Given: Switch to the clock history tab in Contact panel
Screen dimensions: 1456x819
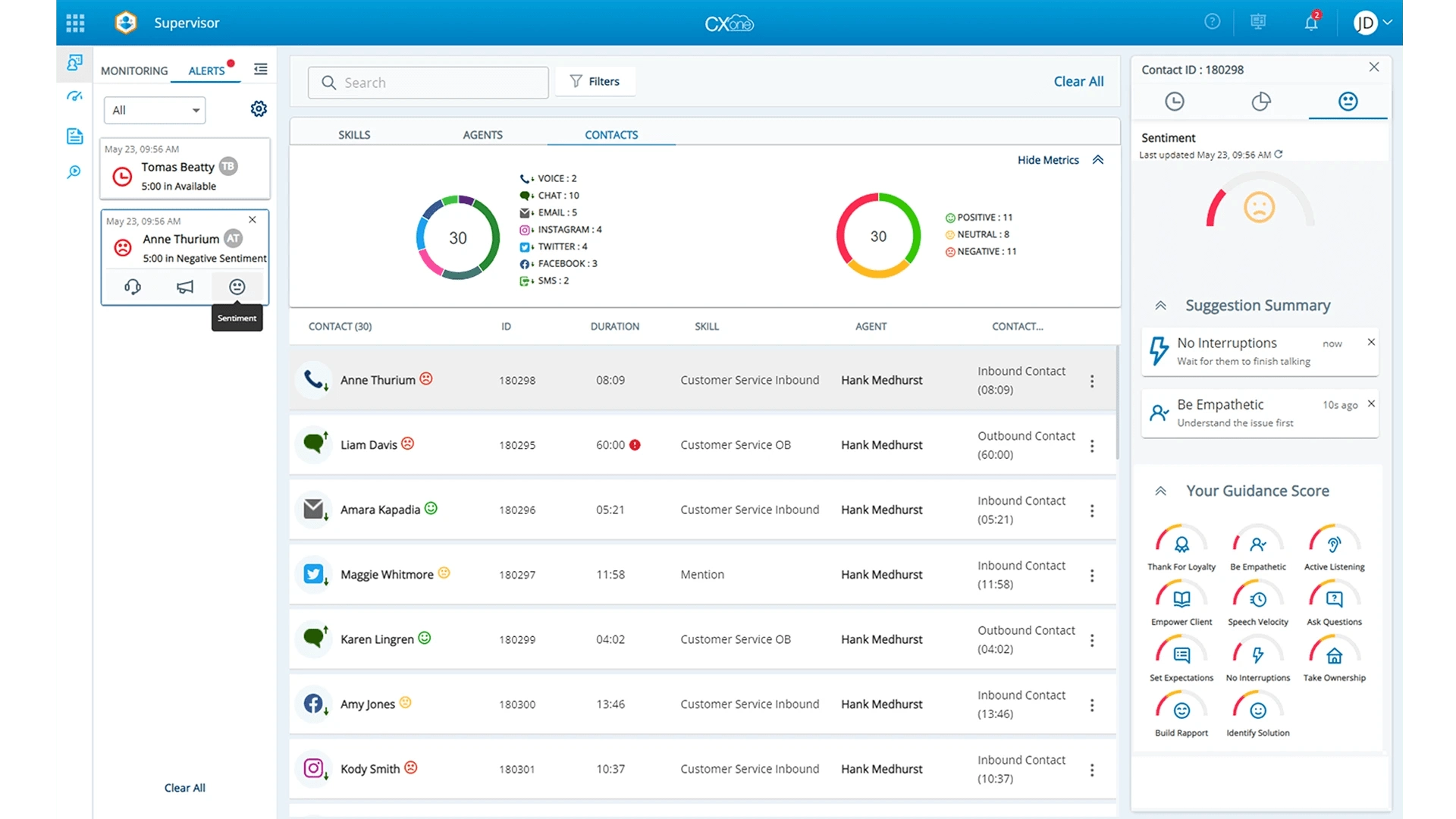Looking at the screenshot, I should [x=1175, y=101].
